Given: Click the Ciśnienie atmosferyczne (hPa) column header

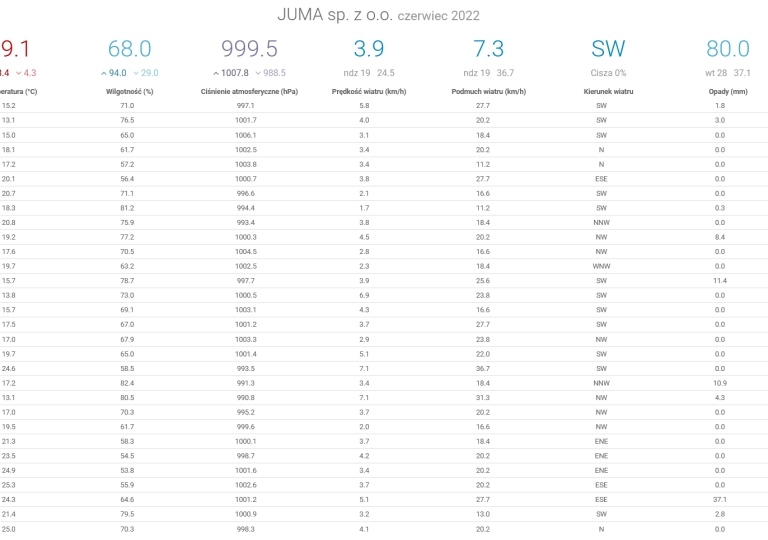Looking at the screenshot, I should (x=247, y=91).
